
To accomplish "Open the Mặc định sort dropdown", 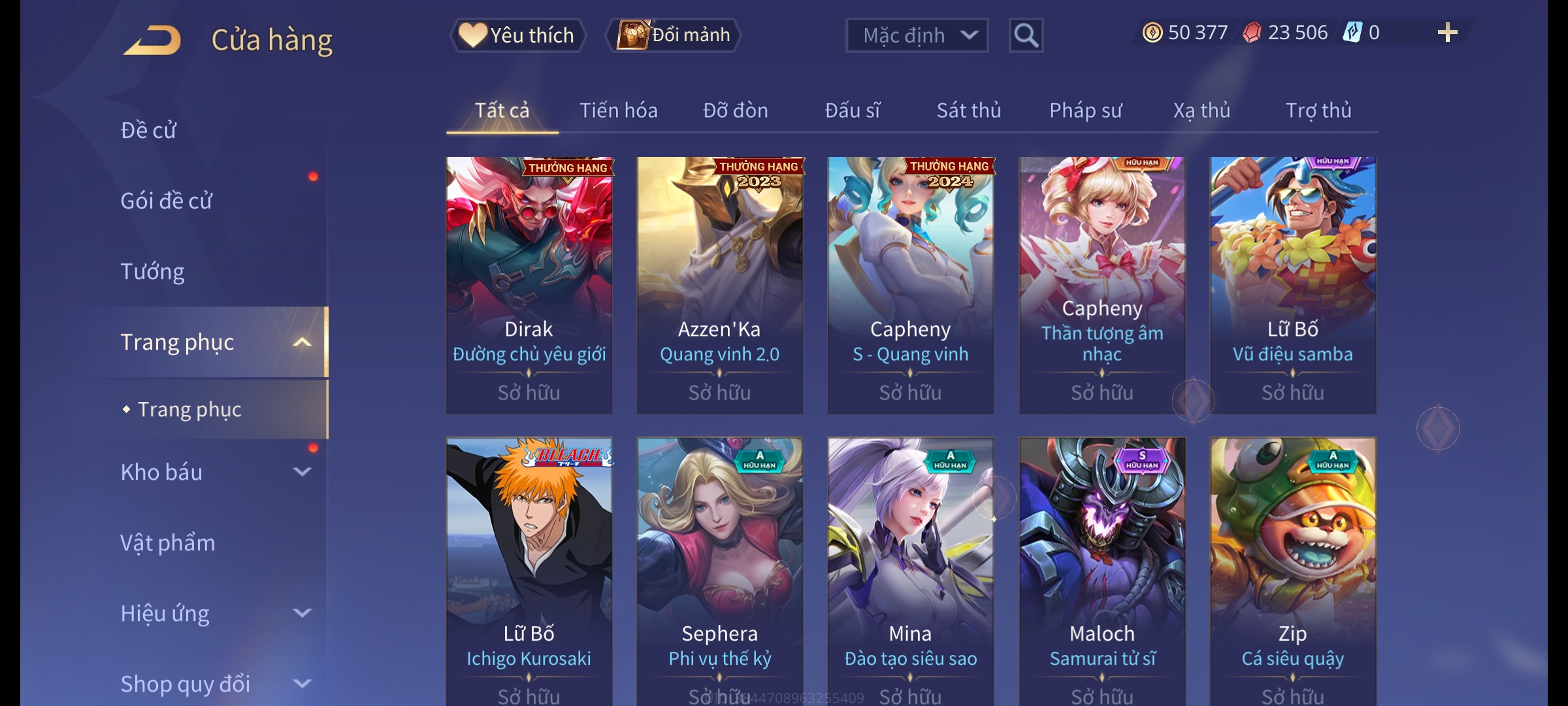I will pos(917,35).
